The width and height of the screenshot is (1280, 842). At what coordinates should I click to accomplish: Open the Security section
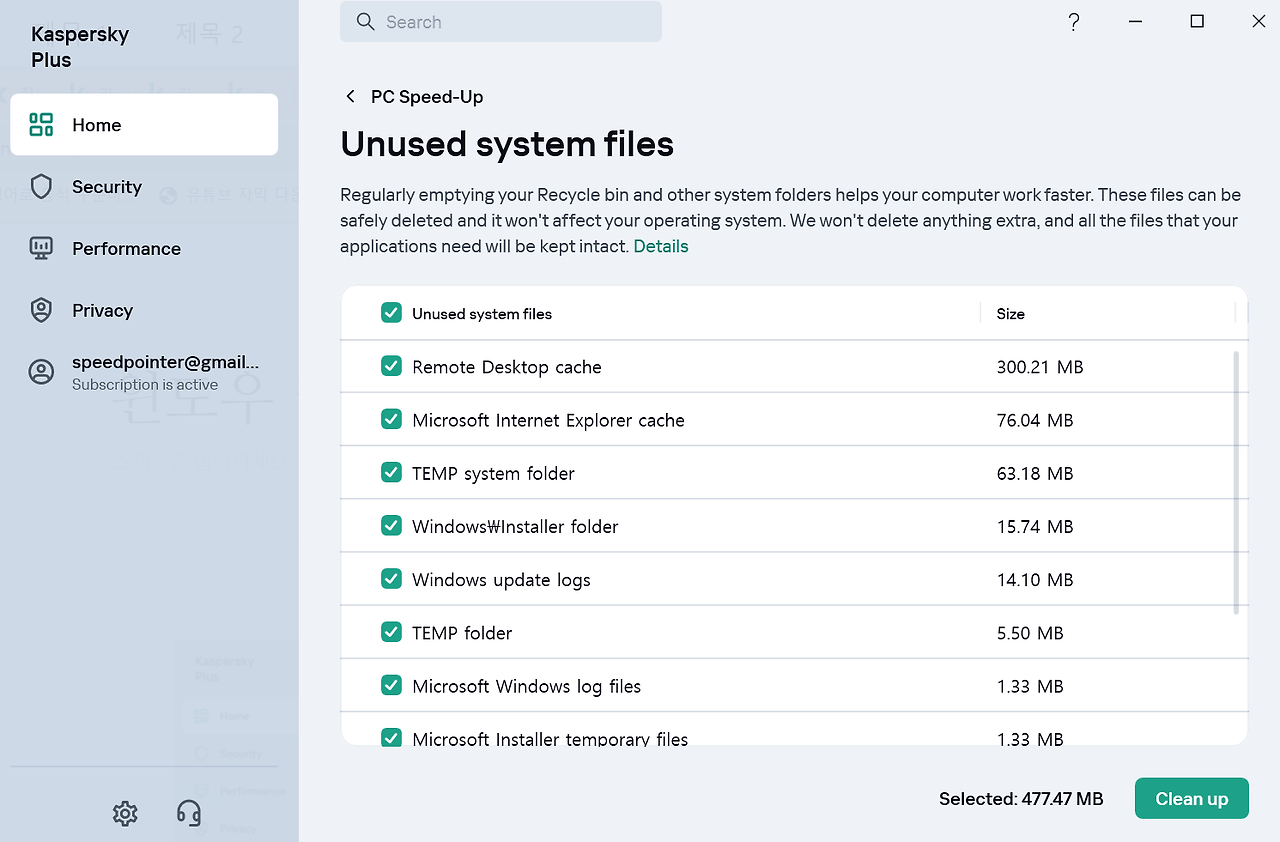(x=144, y=187)
